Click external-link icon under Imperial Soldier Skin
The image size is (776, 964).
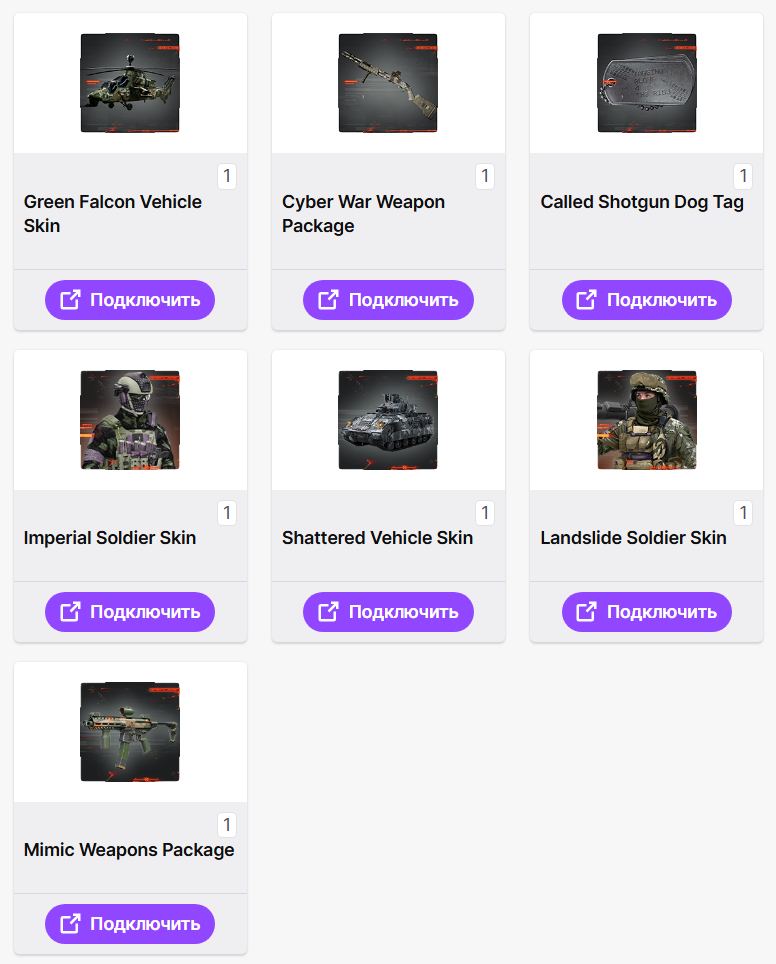71,612
